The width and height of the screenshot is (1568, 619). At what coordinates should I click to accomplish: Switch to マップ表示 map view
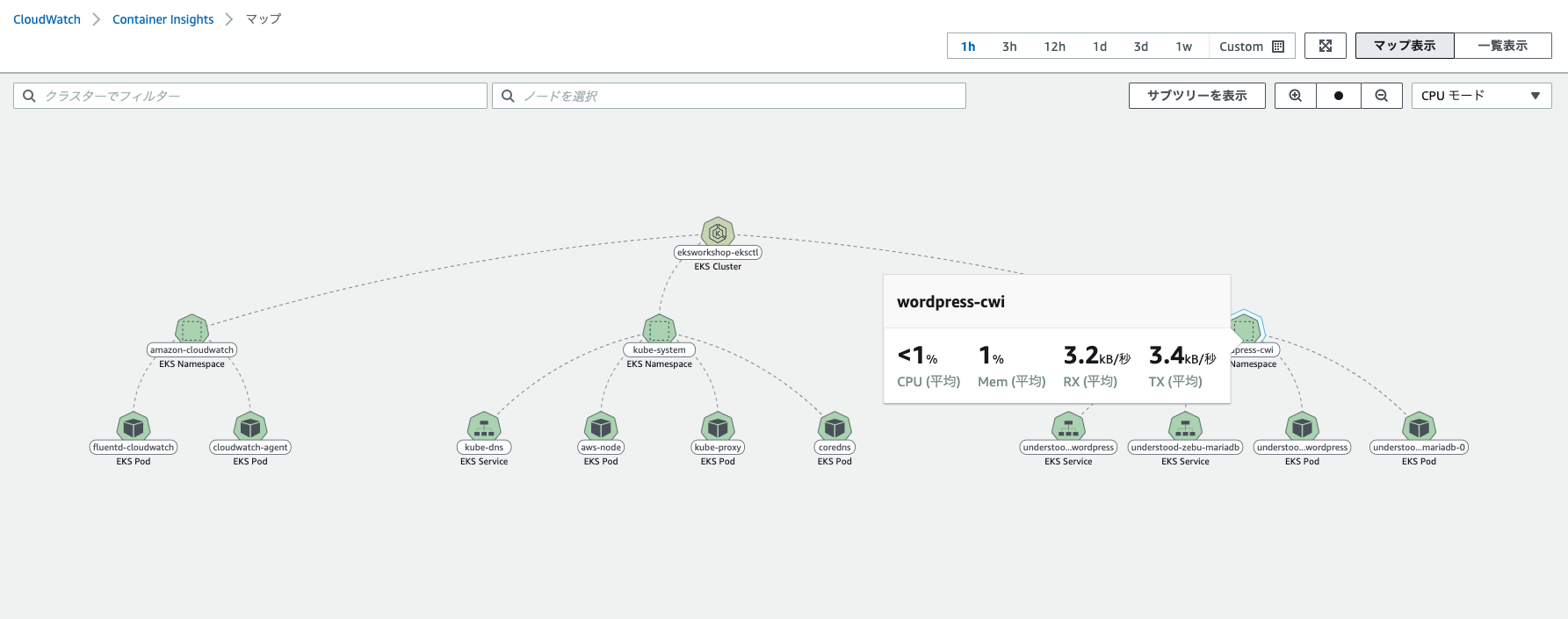(1404, 46)
